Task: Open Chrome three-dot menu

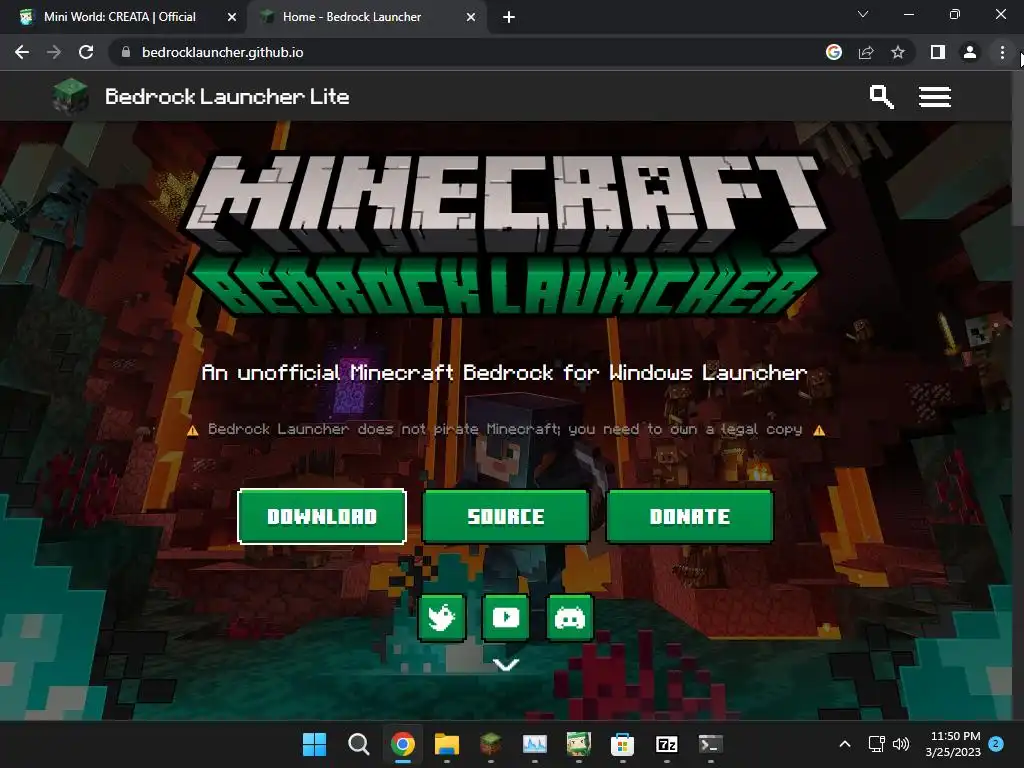Action: [1002, 52]
